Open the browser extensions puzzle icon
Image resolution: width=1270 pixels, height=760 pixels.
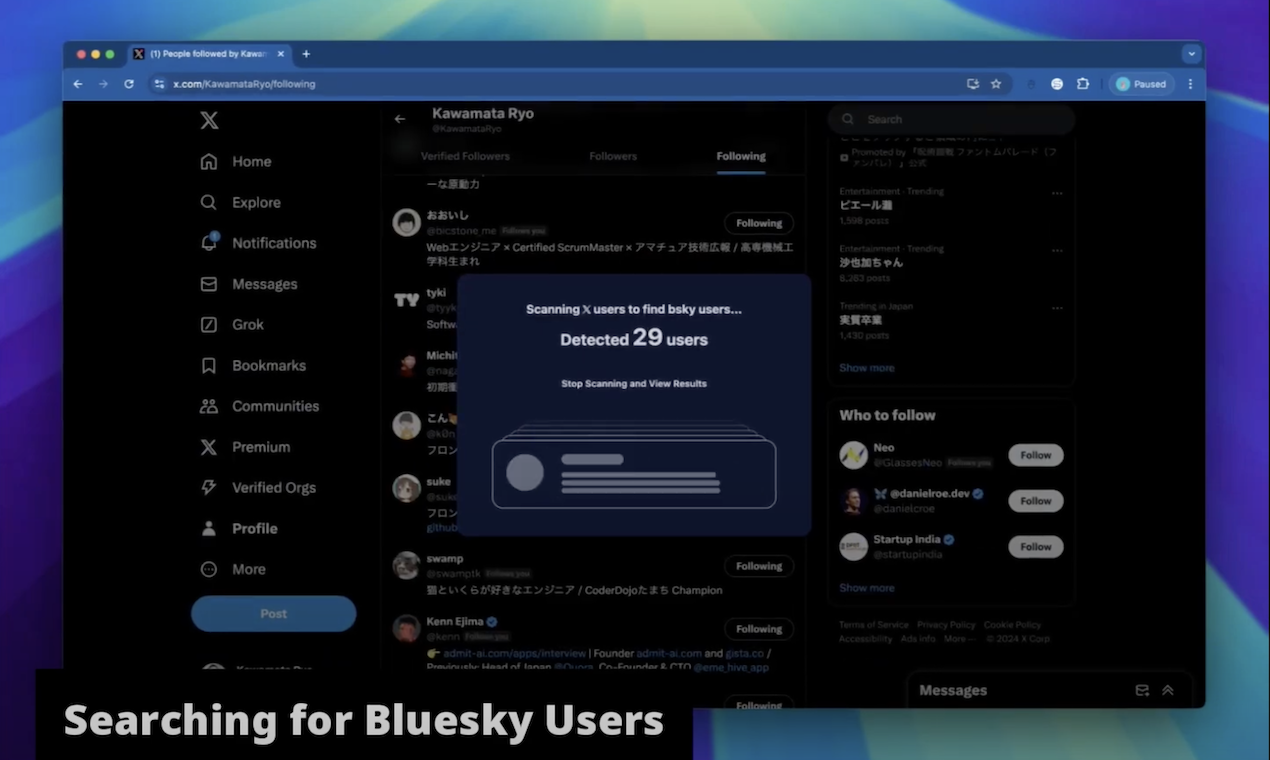coord(1083,84)
